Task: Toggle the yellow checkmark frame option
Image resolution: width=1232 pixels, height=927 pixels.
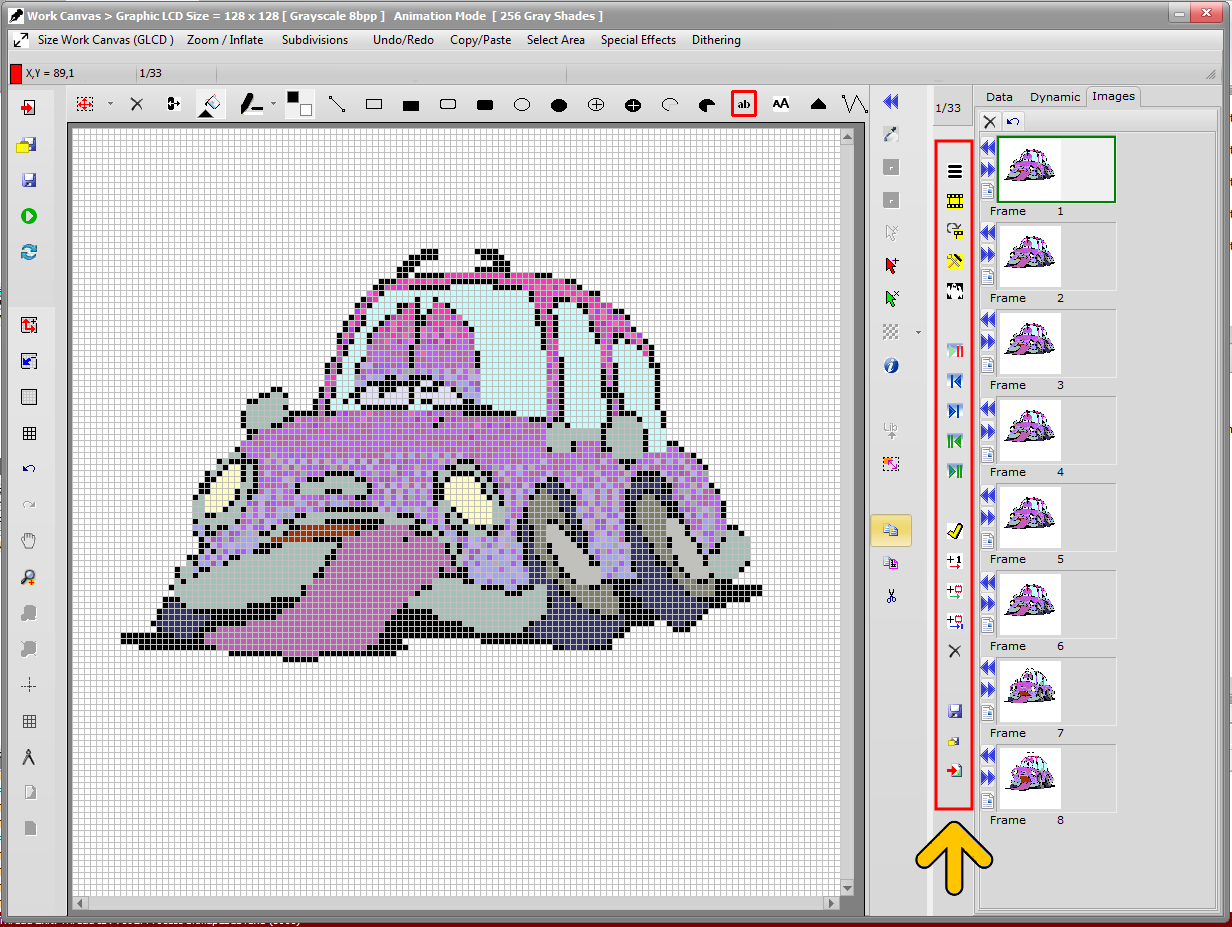Action: click(954, 531)
